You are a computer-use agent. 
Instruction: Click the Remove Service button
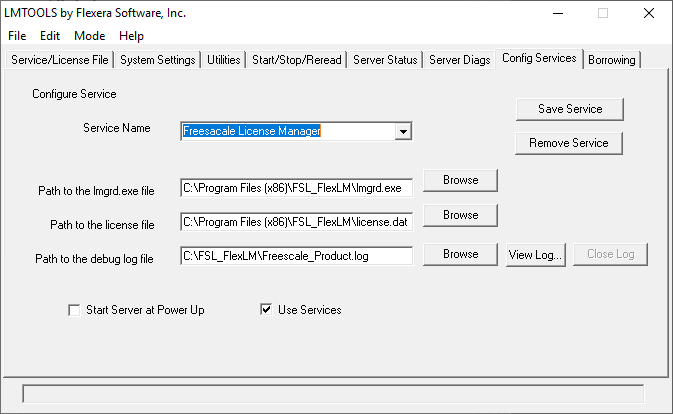(x=569, y=143)
